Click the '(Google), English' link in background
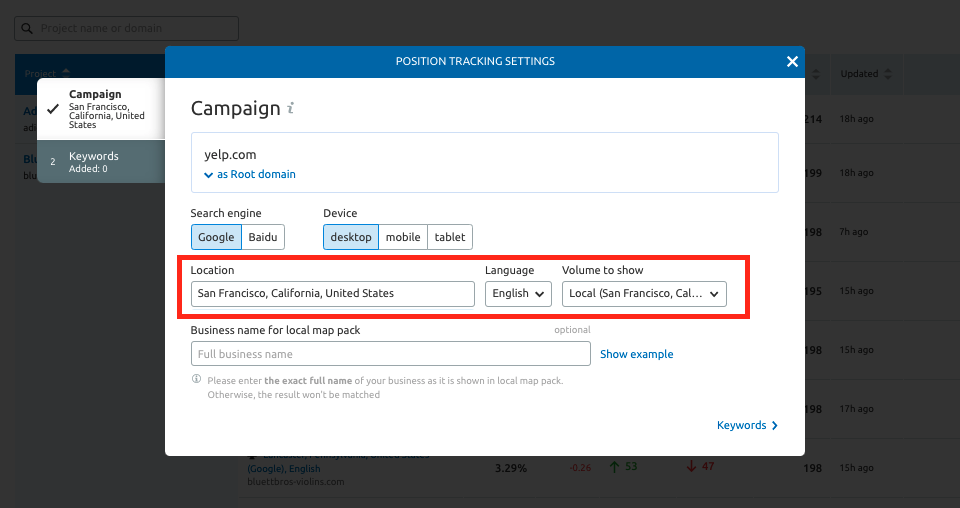Image resolution: width=960 pixels, height=508 pixels. (283, 469)
